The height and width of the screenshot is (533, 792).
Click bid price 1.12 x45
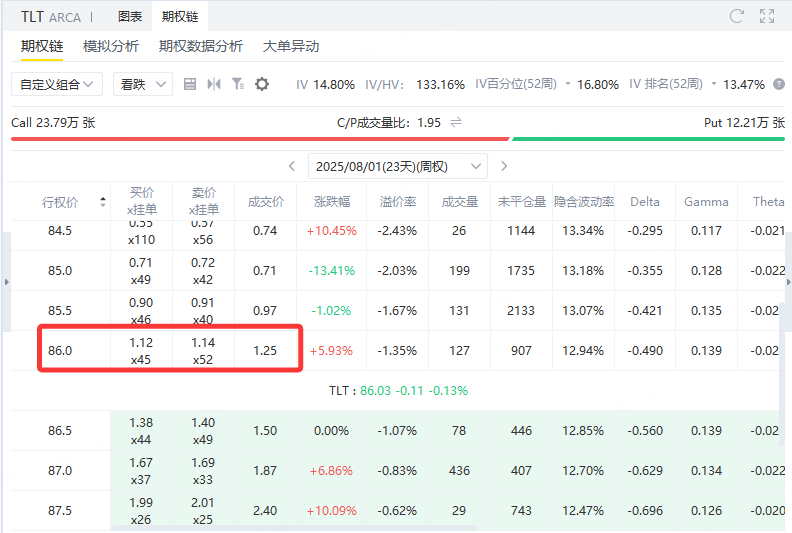[x=141, y=351]
